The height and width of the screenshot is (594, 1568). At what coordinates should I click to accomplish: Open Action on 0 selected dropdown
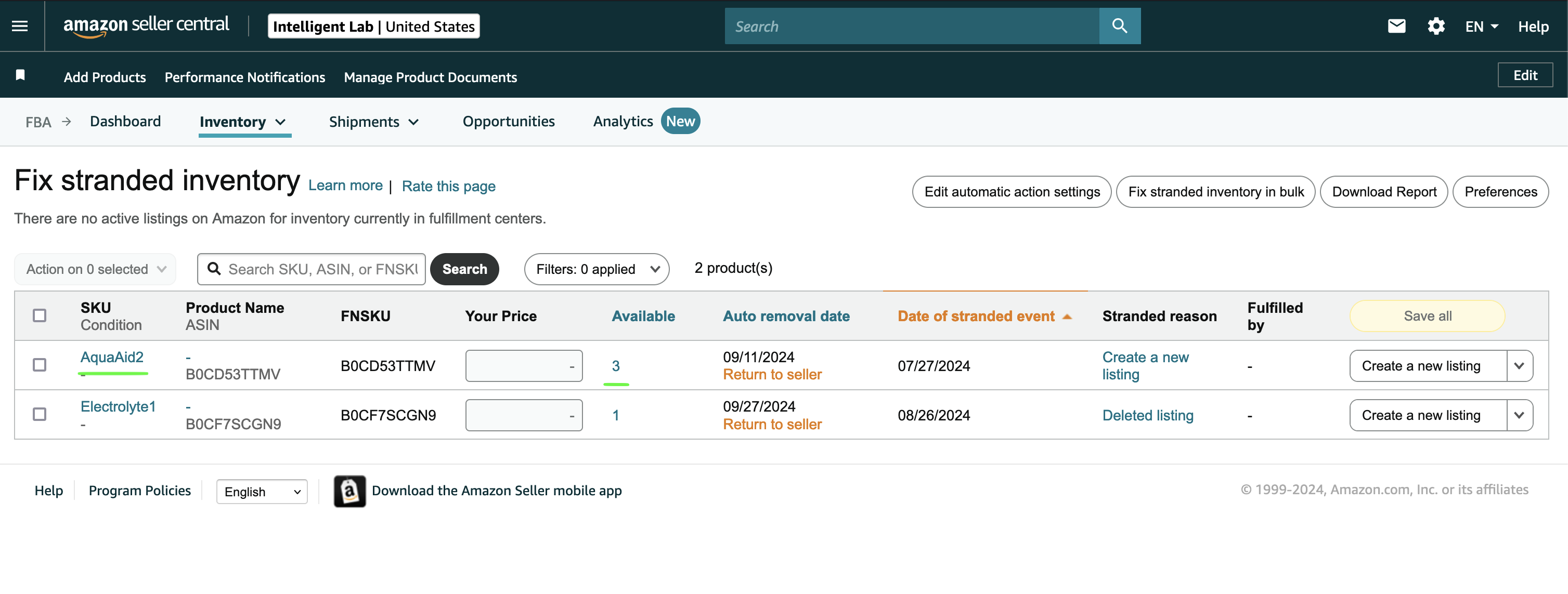tap(96, 269)
